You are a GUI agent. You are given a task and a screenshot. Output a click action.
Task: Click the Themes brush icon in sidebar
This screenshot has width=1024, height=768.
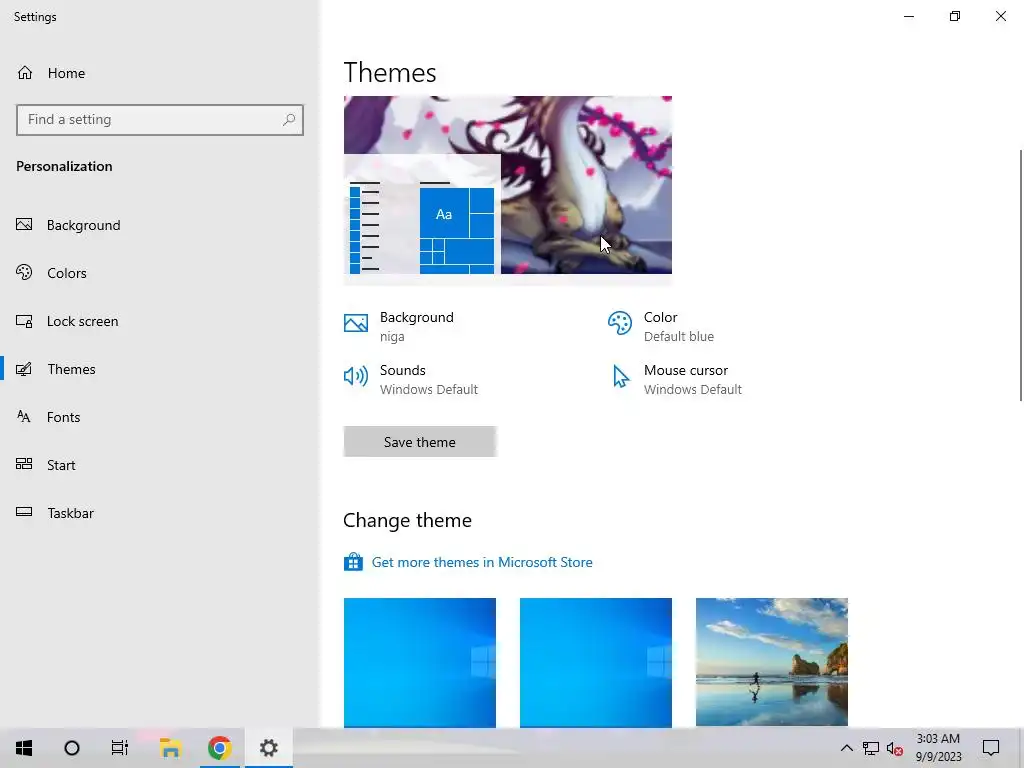pos(24,369)
